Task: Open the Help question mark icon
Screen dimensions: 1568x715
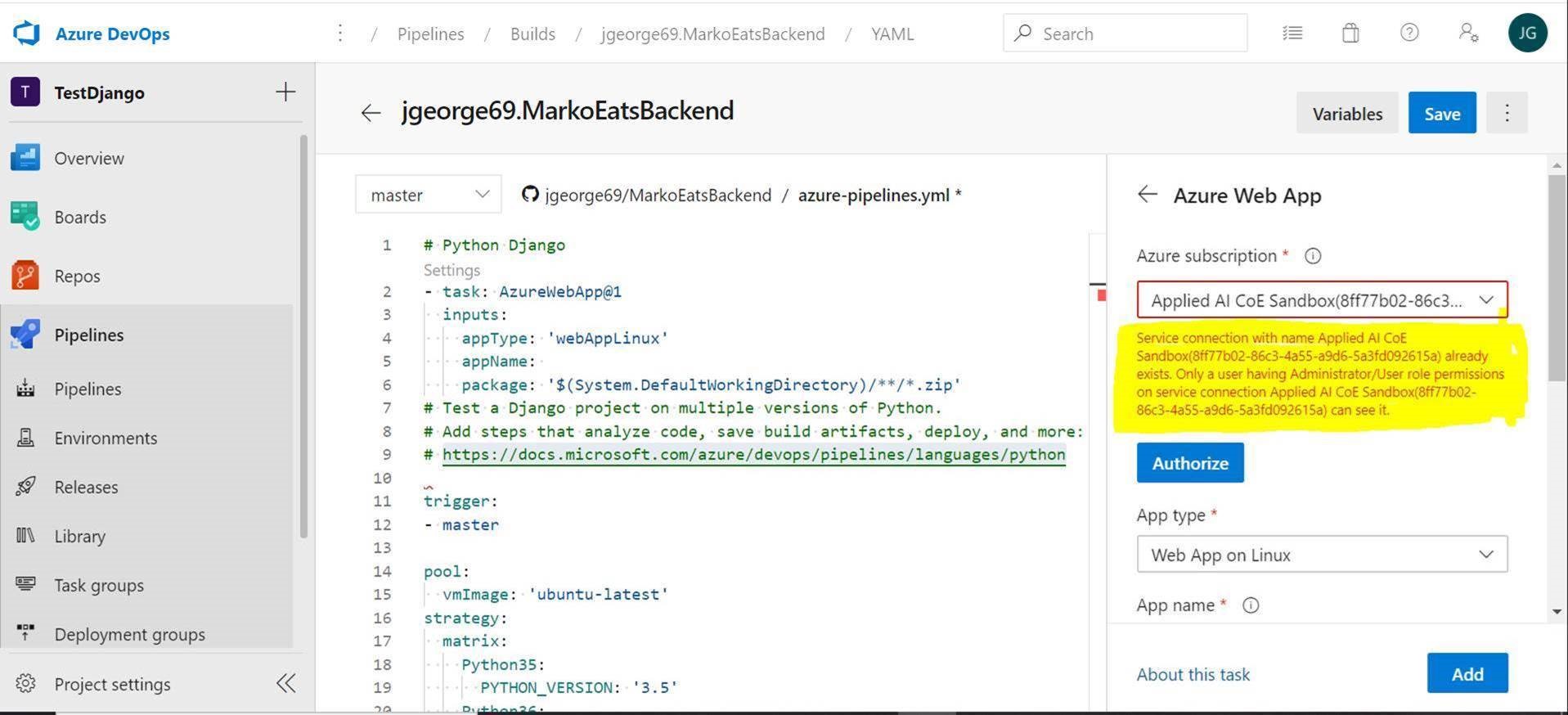Action: coord(1409,33)
